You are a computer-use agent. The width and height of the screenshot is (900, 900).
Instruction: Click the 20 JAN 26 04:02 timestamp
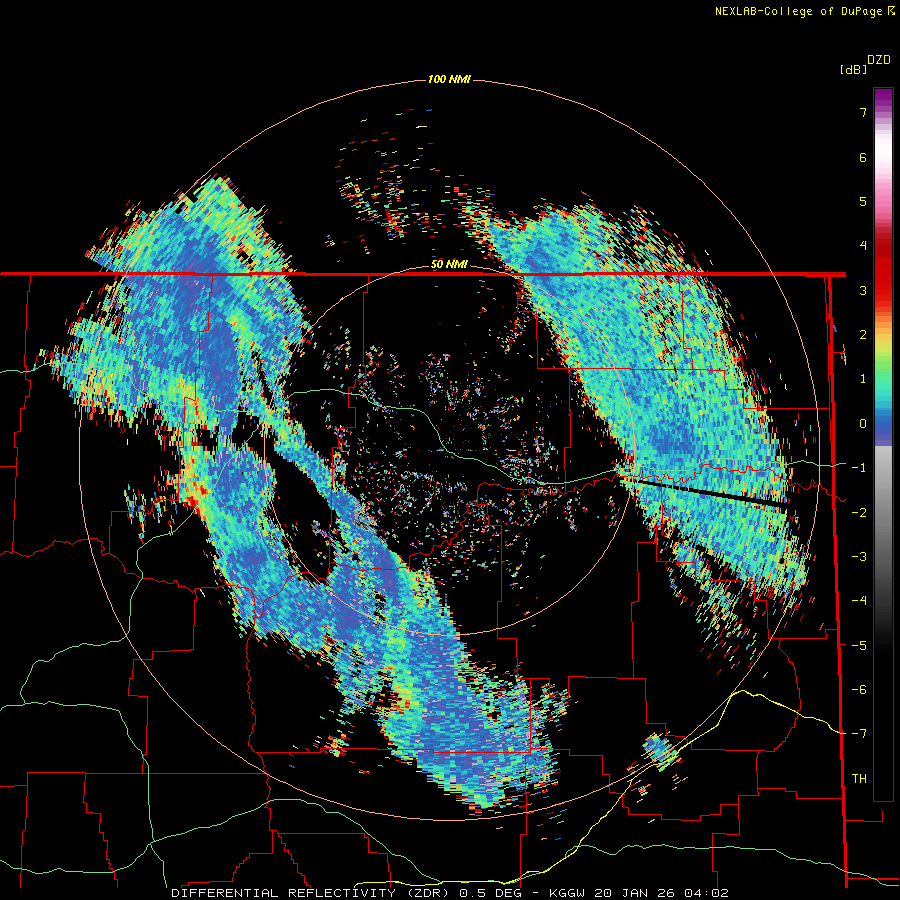point(662,893)
